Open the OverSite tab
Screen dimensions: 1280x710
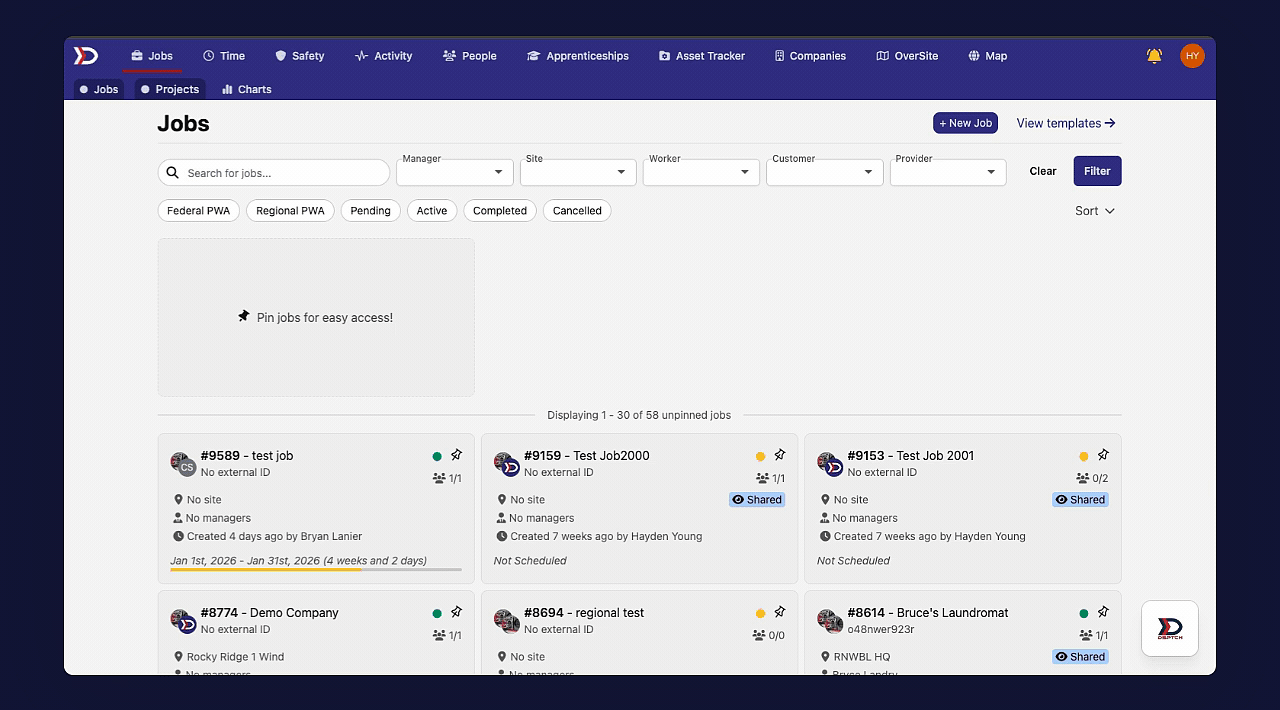pyautogui.click(x=907, y=56)
